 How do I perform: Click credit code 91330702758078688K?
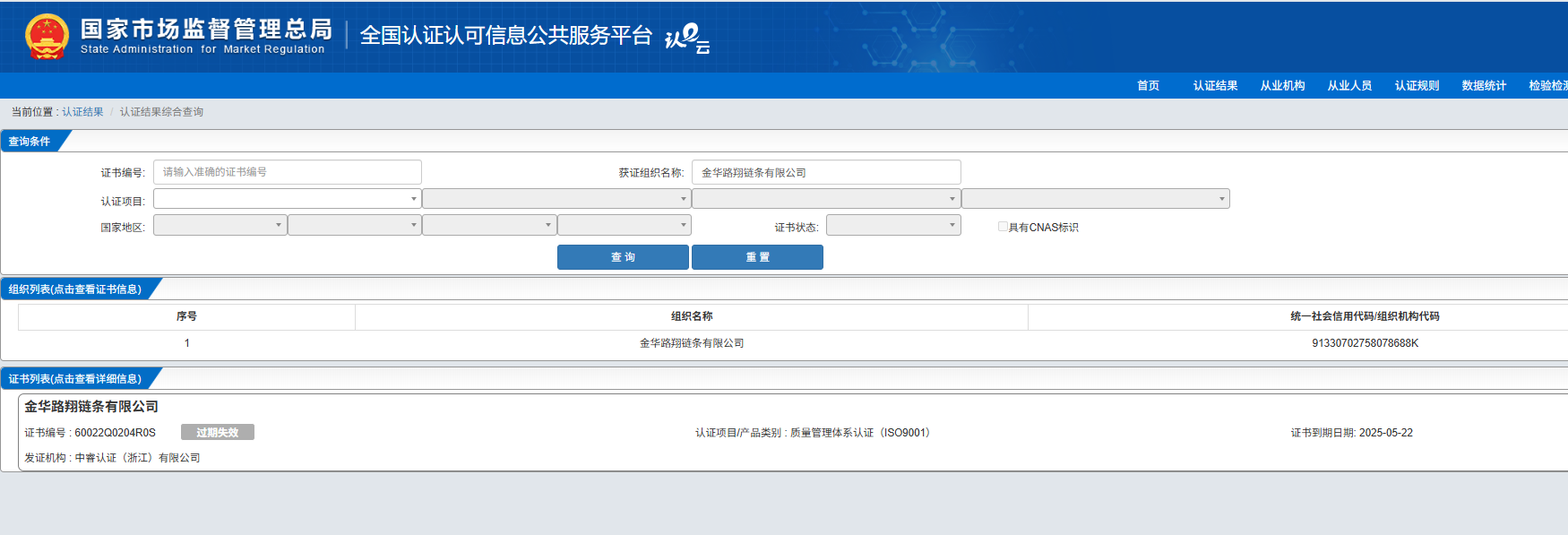1365,343
